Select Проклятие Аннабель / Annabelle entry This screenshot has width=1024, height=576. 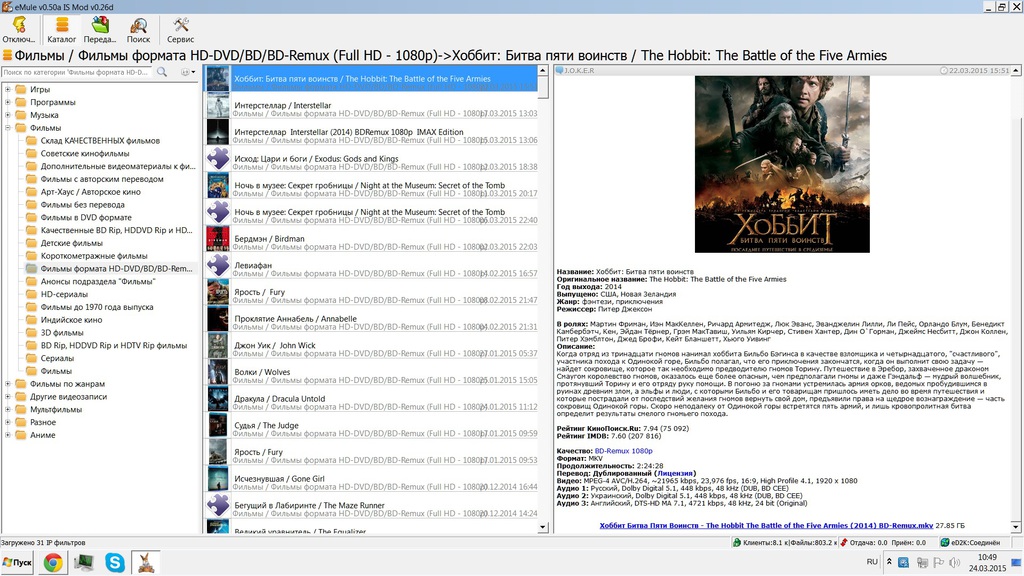pyautogui.click(x=371, y=319)
